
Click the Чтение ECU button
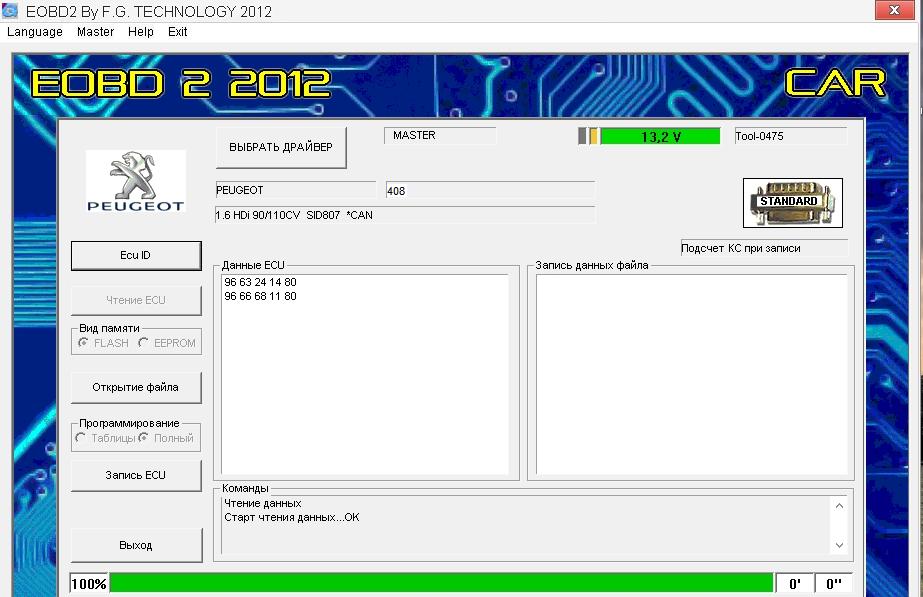[x=136, y=300]
